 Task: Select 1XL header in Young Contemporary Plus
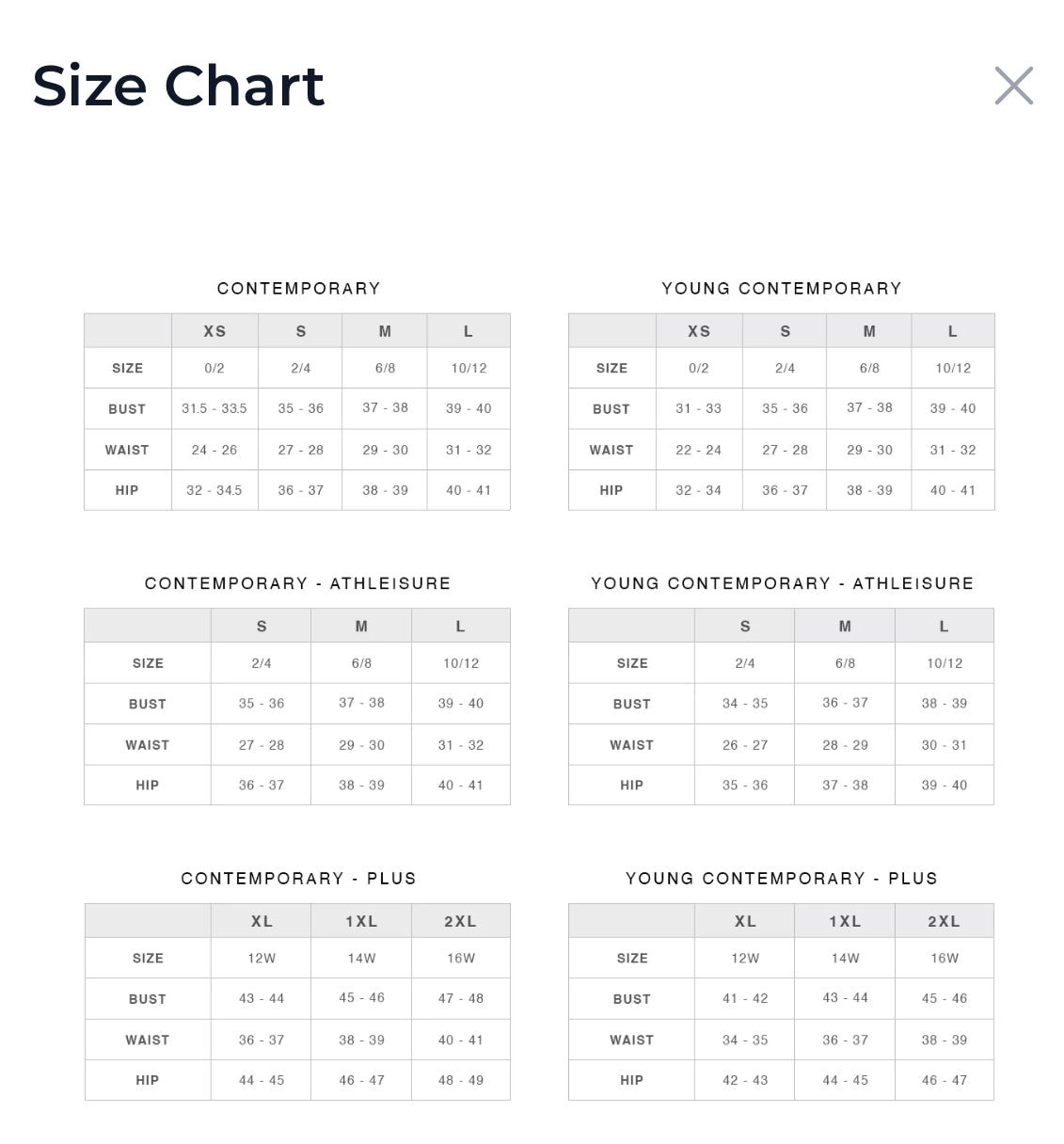click(845, 921)
